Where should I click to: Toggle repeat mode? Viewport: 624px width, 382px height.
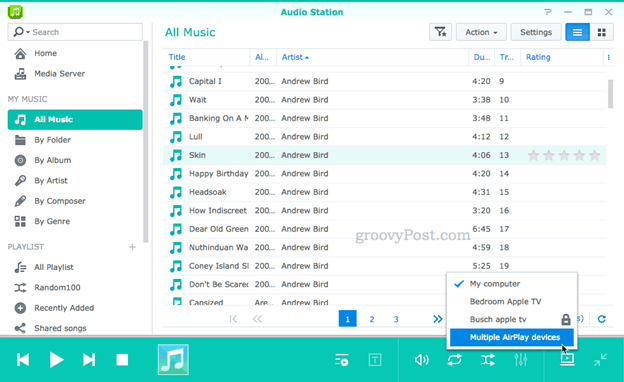[x=454, y=360]
